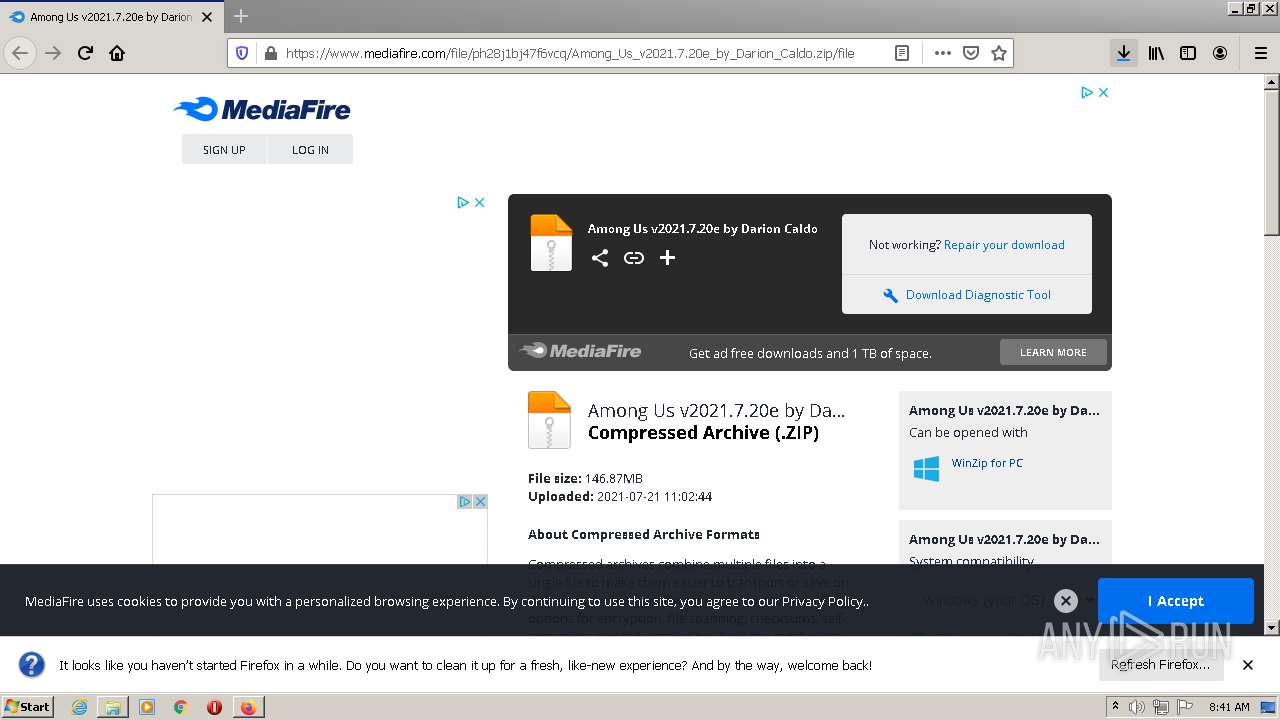Save page to Pocket

click(970, 53)
